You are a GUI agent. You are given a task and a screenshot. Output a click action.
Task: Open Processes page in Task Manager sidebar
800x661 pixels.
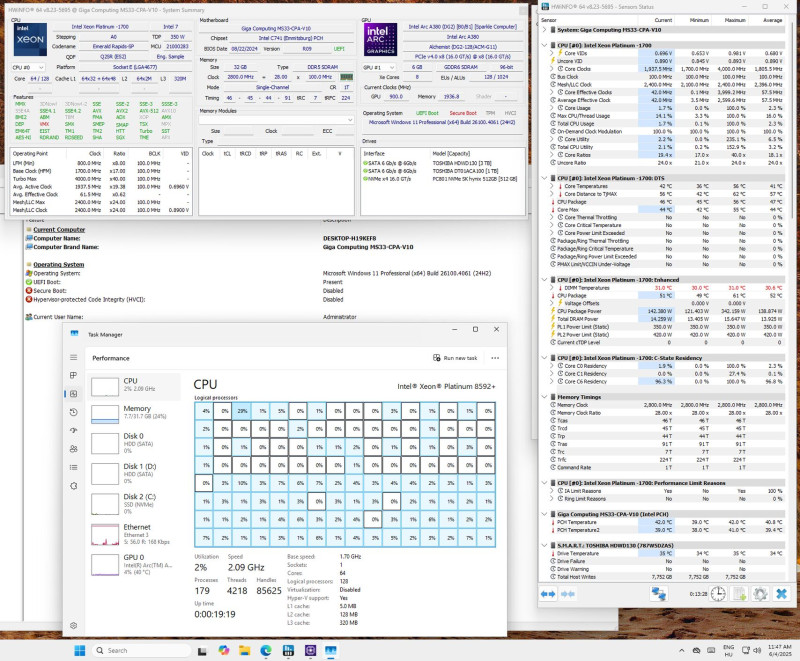73,375
